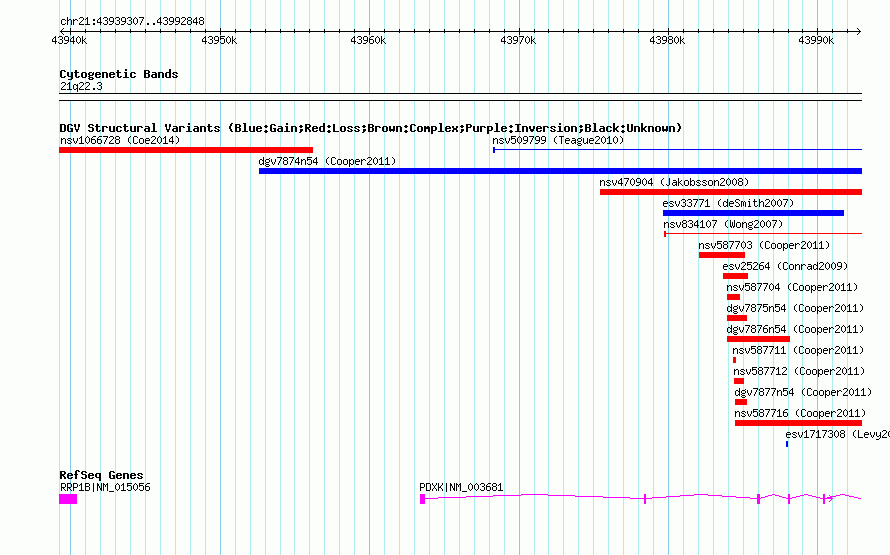
Task: Select the small blue esv1717308 marker
Action: click(787, 444)
